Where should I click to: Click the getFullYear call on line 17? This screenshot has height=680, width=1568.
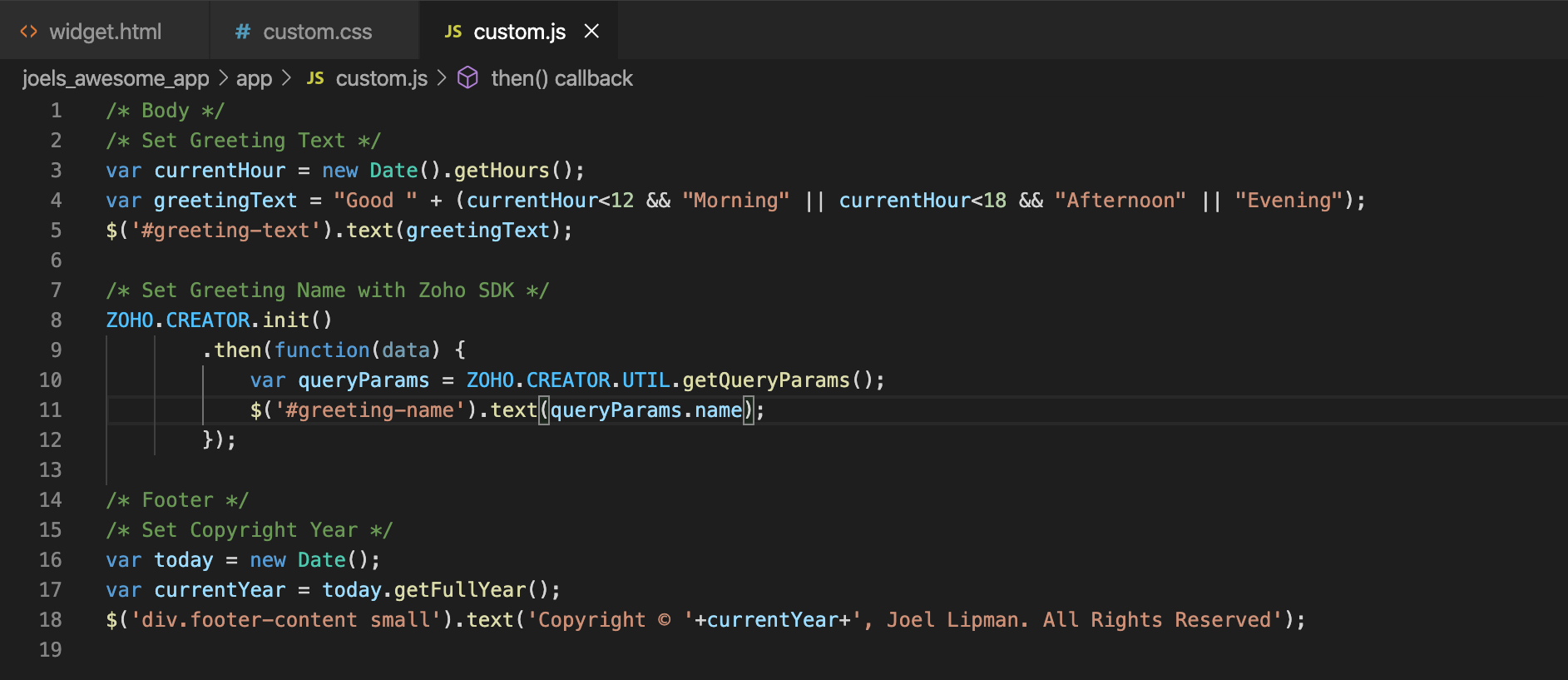(x=459, y=590)
